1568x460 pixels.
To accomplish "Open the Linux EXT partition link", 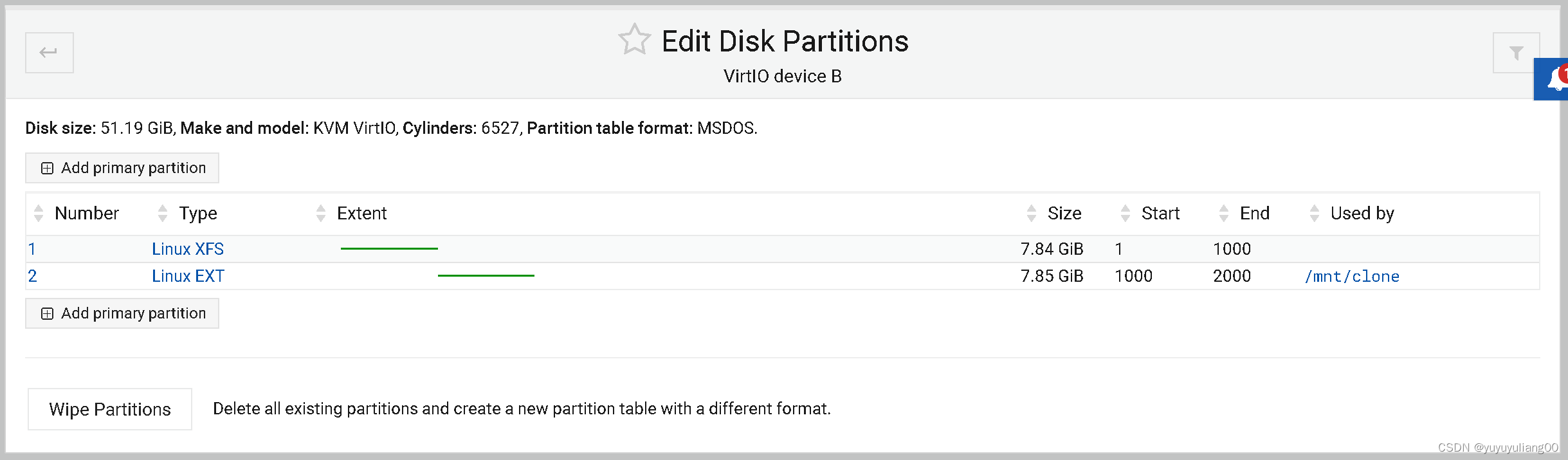I will pyautogui.click(x=188, y=276).
